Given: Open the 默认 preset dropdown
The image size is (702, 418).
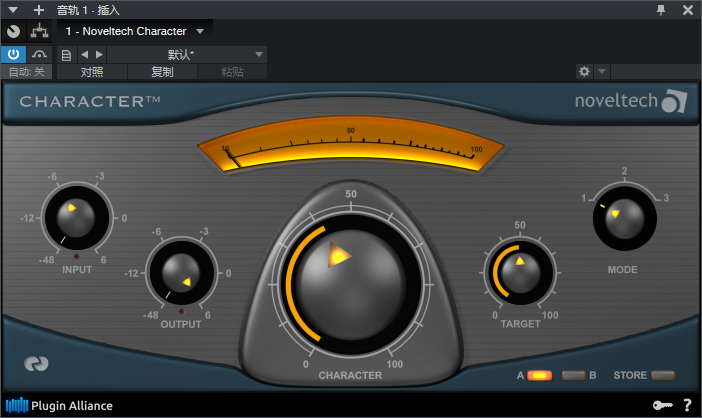Looking at the screenshot, I should point(187,55).
